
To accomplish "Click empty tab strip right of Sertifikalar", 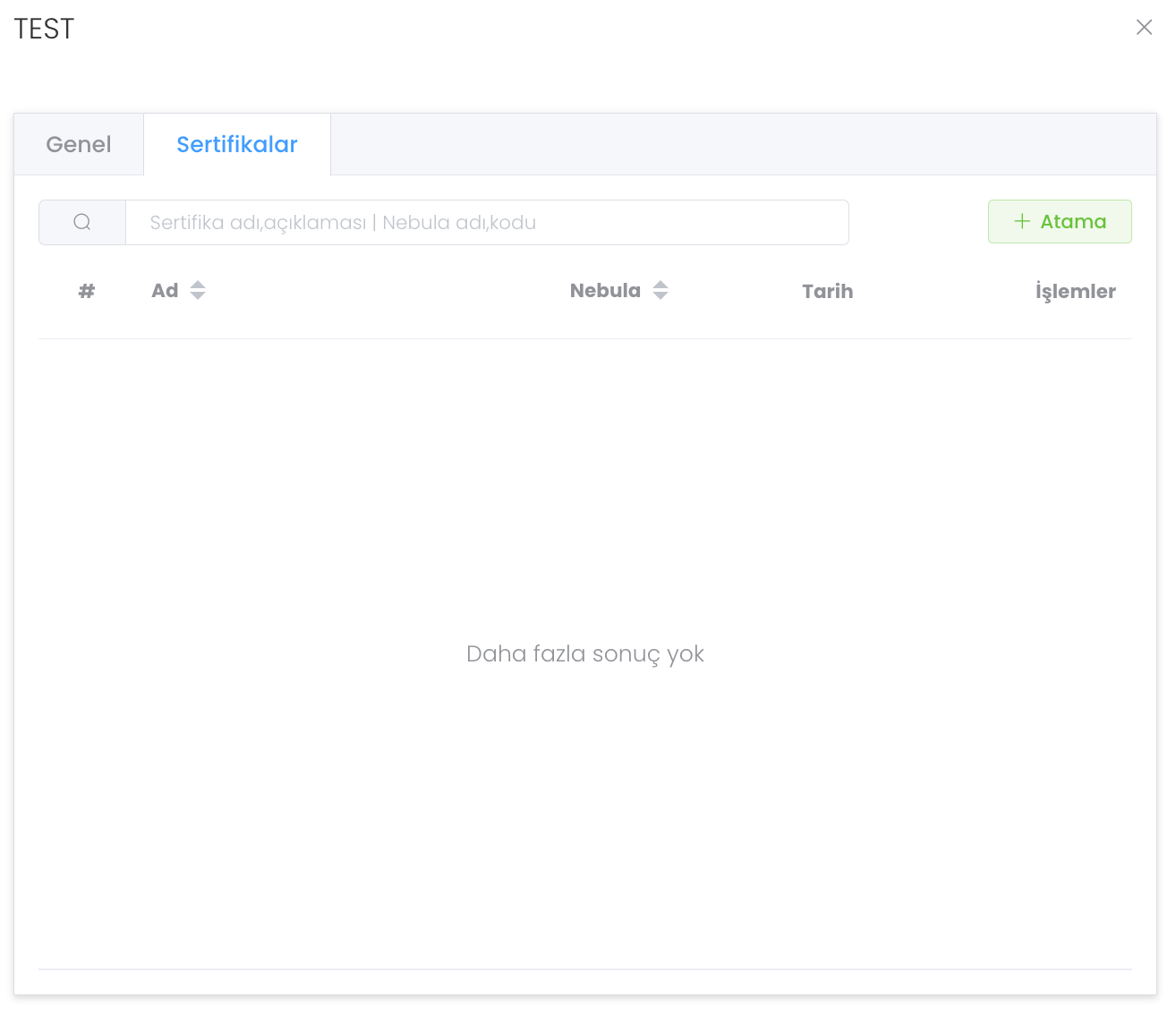I will [x=743, y=144].
